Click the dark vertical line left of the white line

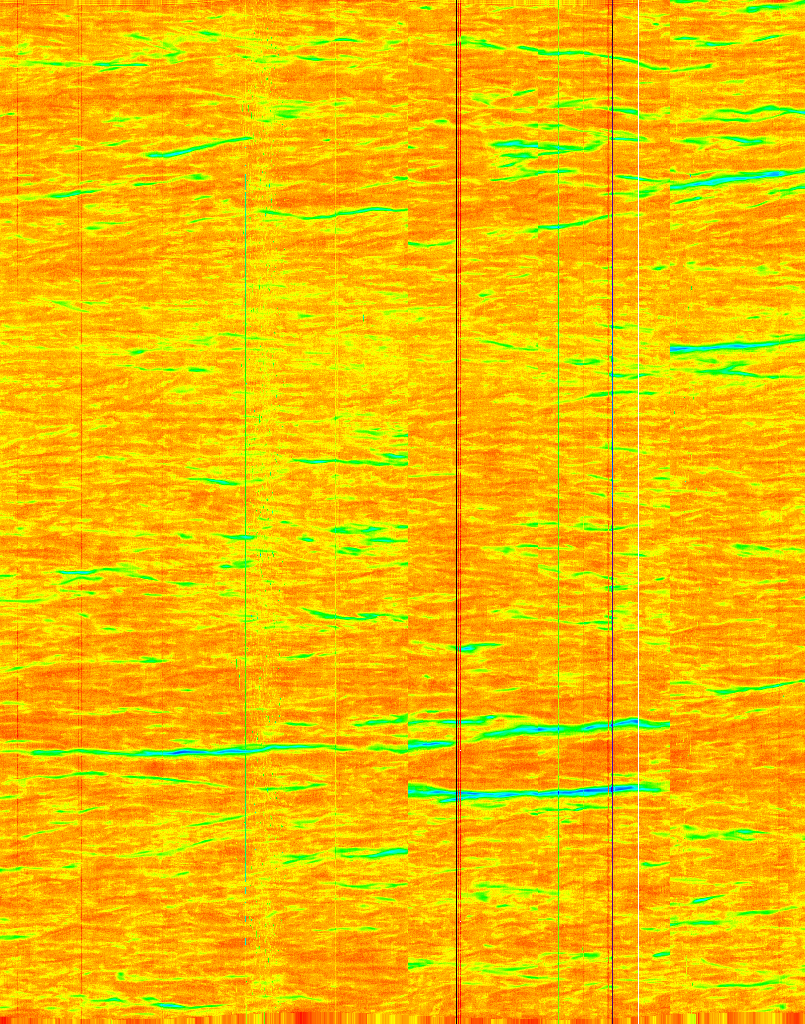click(611, 500)
